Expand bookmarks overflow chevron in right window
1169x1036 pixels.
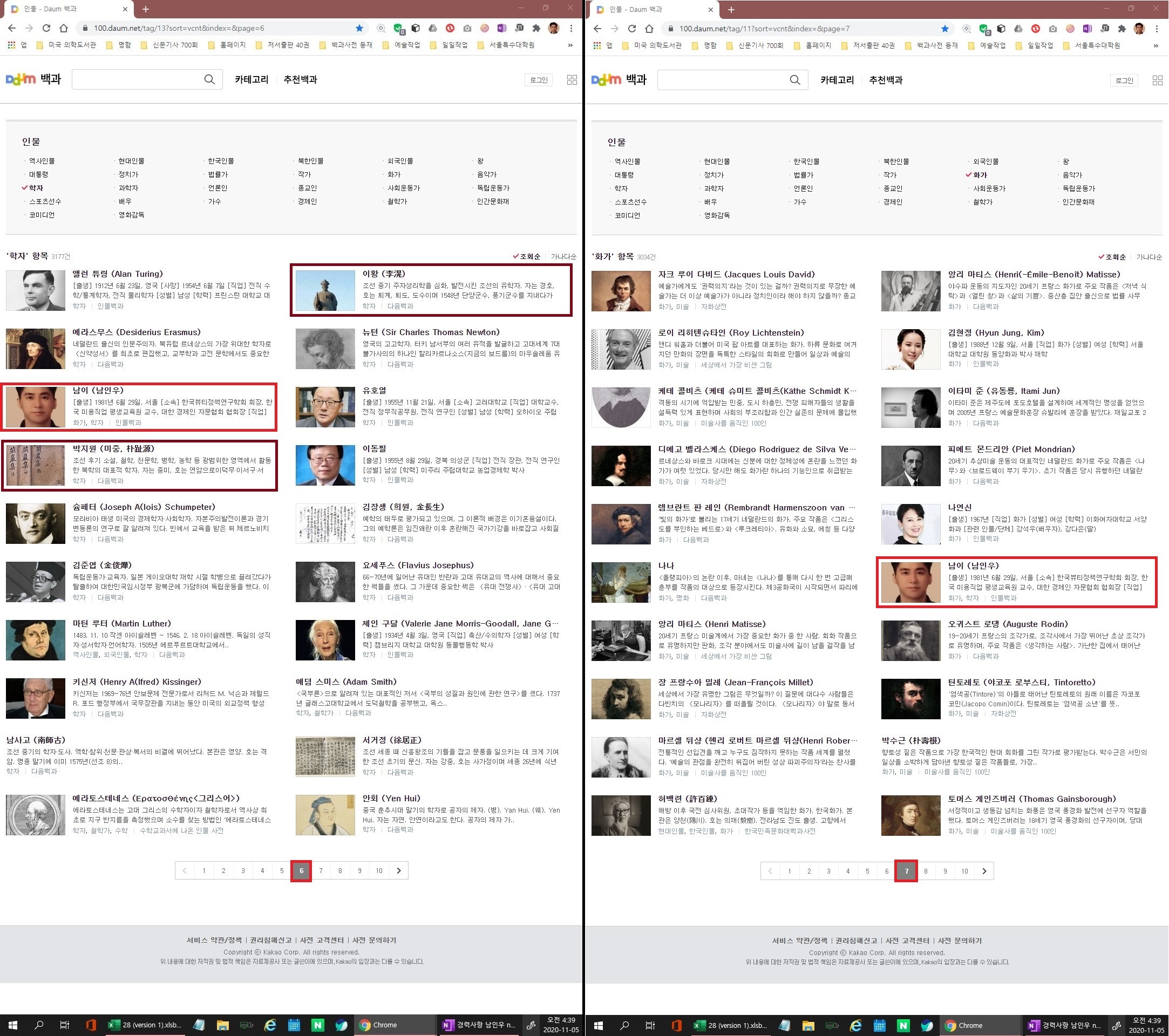pos(1156,45)
